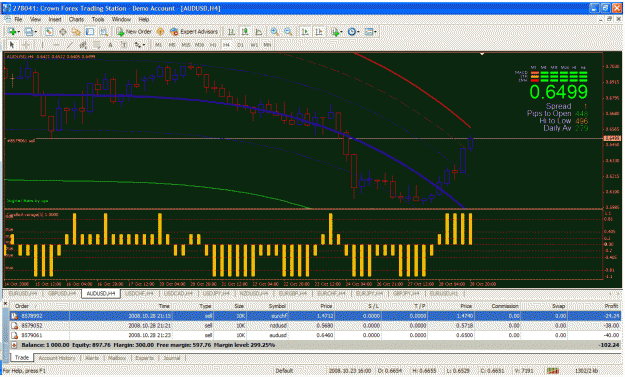Switch to bar chart display
625x377 pixels.
(x=231, y=32)
